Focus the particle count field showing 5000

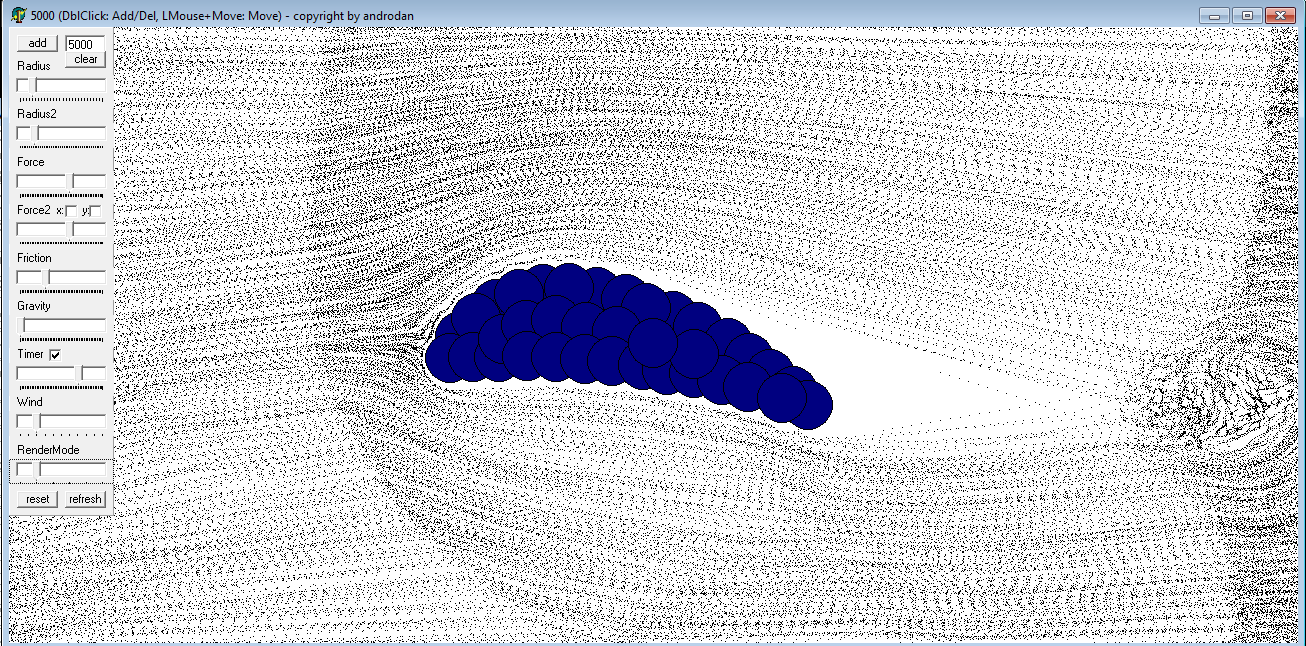(86, 44)
